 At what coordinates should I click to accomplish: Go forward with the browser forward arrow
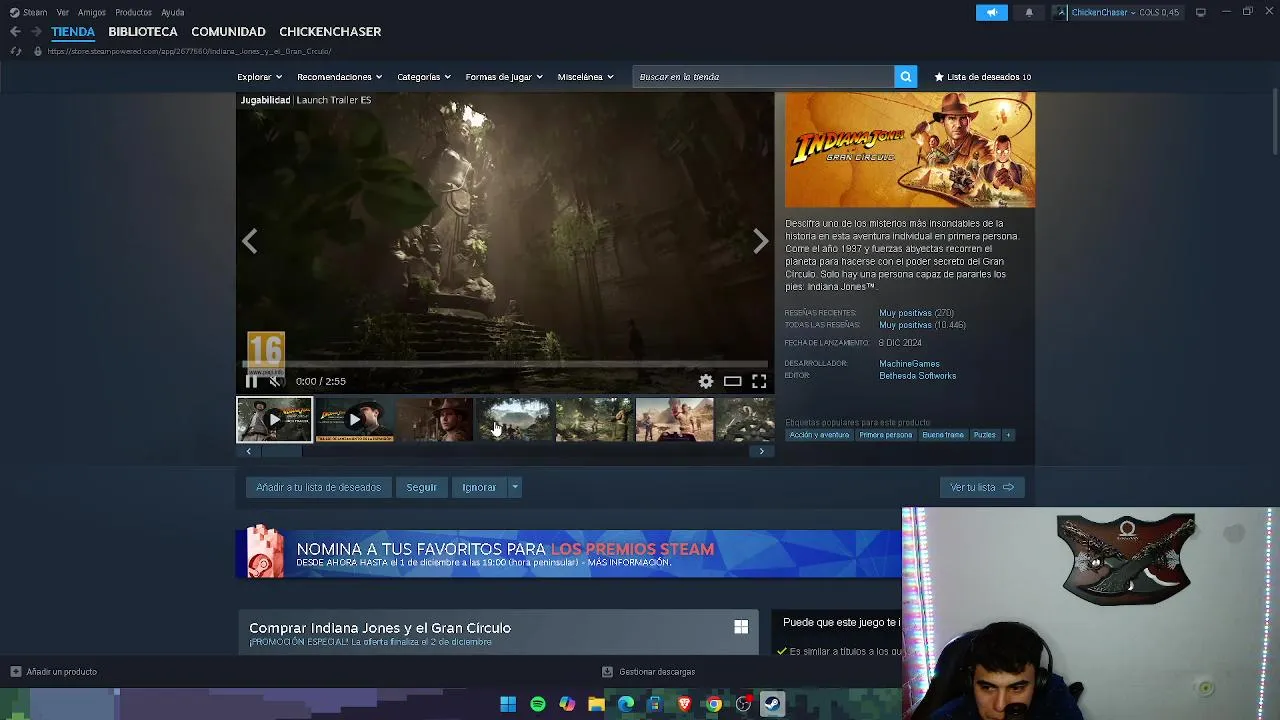click(36, 32)
